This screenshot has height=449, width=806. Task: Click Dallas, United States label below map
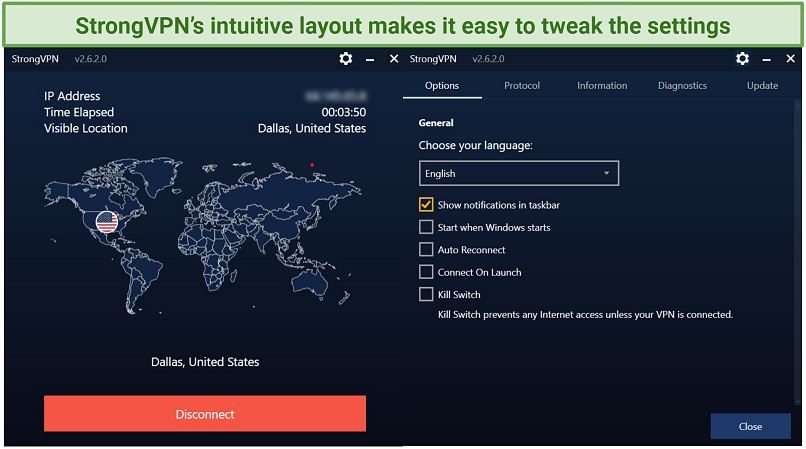click(205, 362)
